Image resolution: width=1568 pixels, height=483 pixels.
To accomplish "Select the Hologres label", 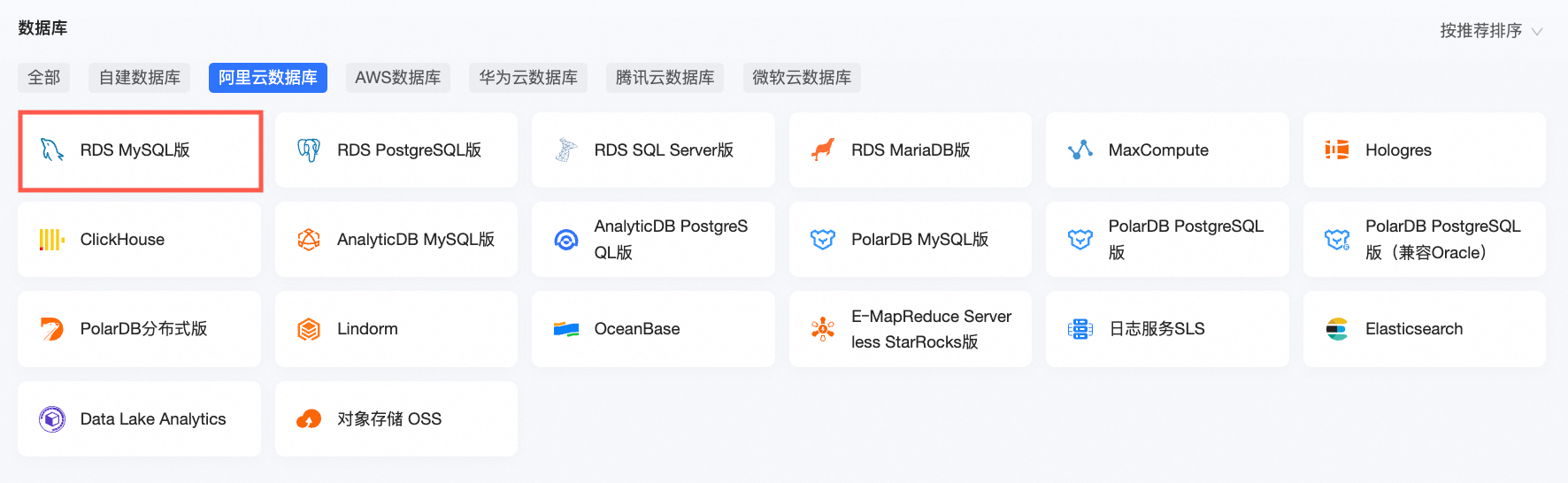I will tap(1399, 150).
